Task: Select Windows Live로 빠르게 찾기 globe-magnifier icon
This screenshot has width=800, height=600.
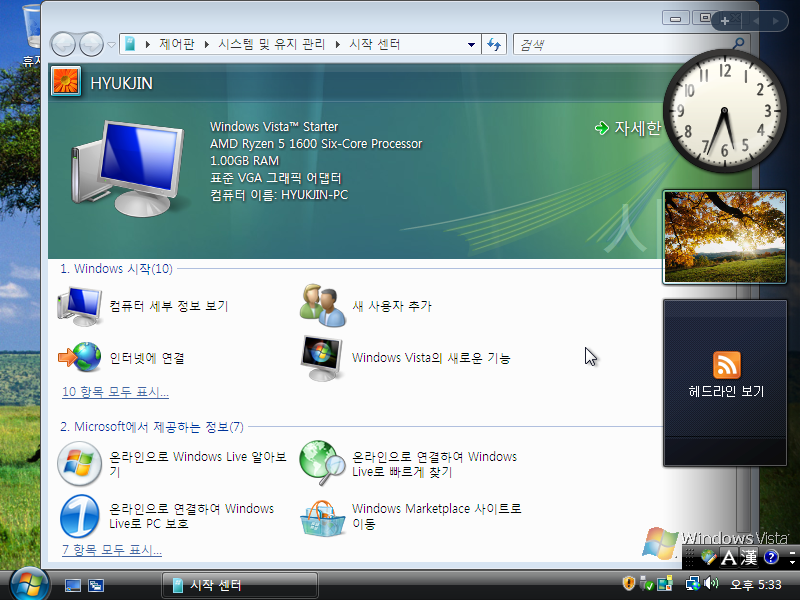Action: (x=321, y=462)
